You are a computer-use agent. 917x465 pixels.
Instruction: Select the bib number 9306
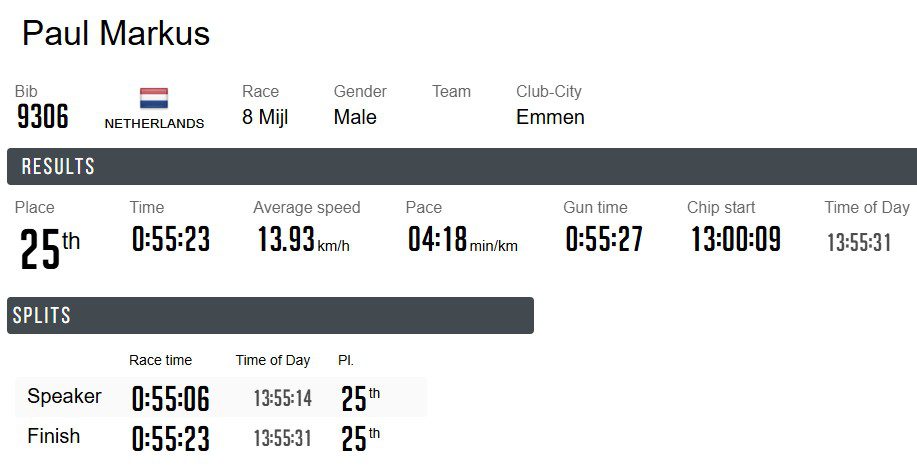pos(43,118)
